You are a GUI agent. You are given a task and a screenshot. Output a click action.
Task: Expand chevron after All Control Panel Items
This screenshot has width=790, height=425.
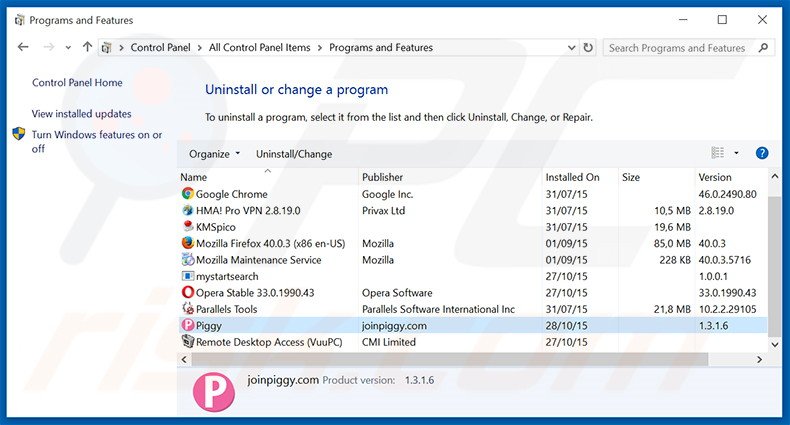[x=319, y=48]
